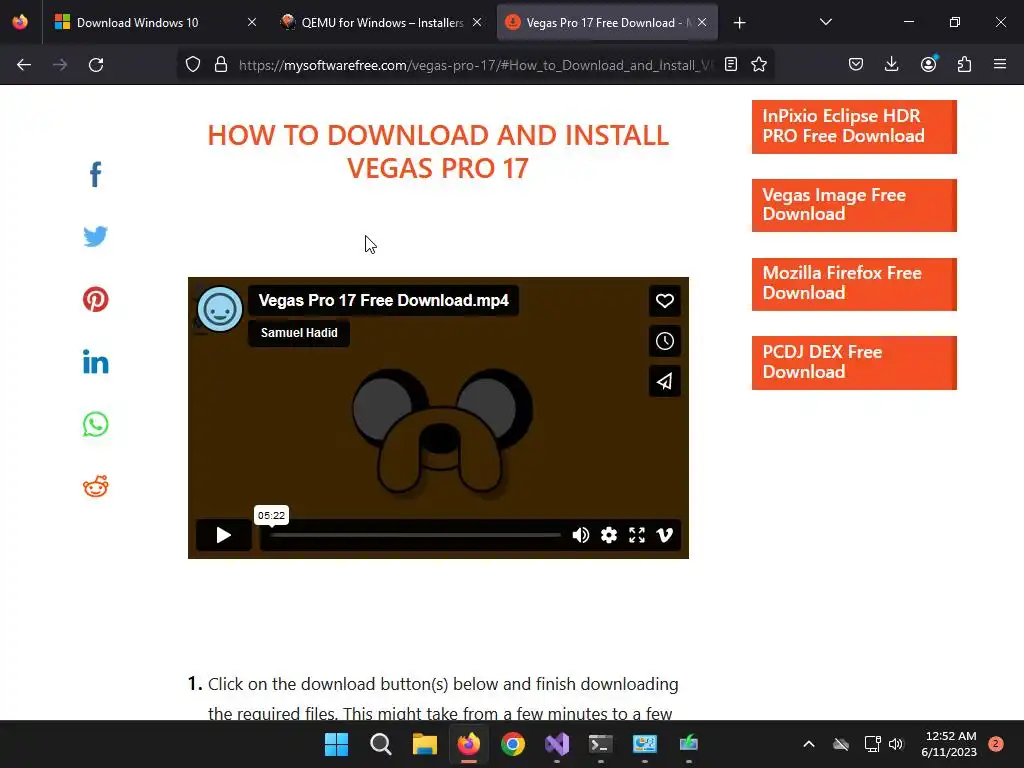Screen dimensions: 1024x768
Task: Open Samuel Hadid's avatar profile
Action: tap(220, 309)
